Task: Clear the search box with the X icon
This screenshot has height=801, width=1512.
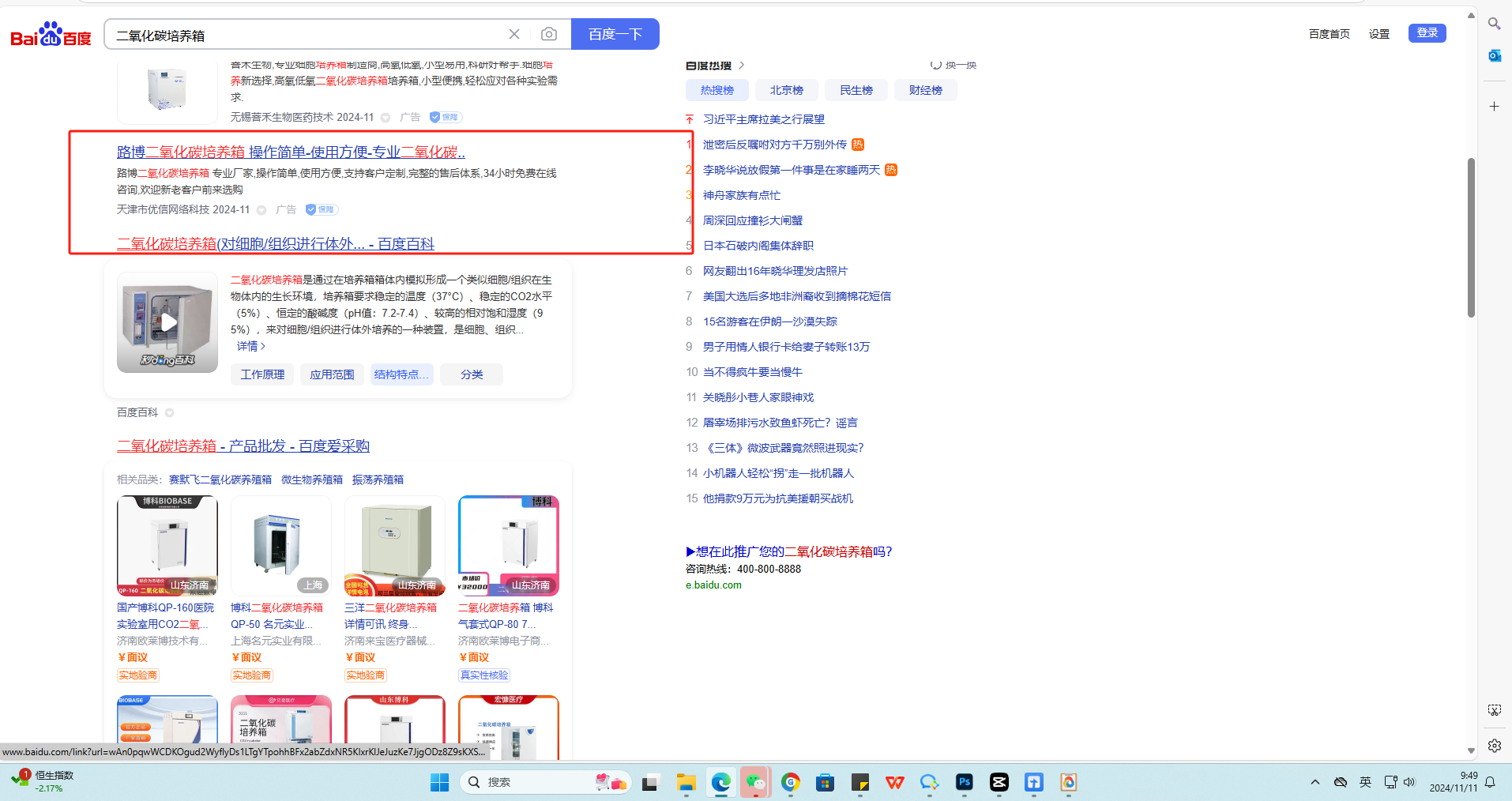Action: coord(514,34)
